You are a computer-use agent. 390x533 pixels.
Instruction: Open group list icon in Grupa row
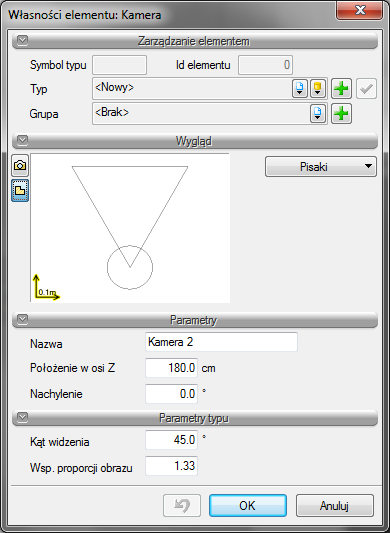318,114
